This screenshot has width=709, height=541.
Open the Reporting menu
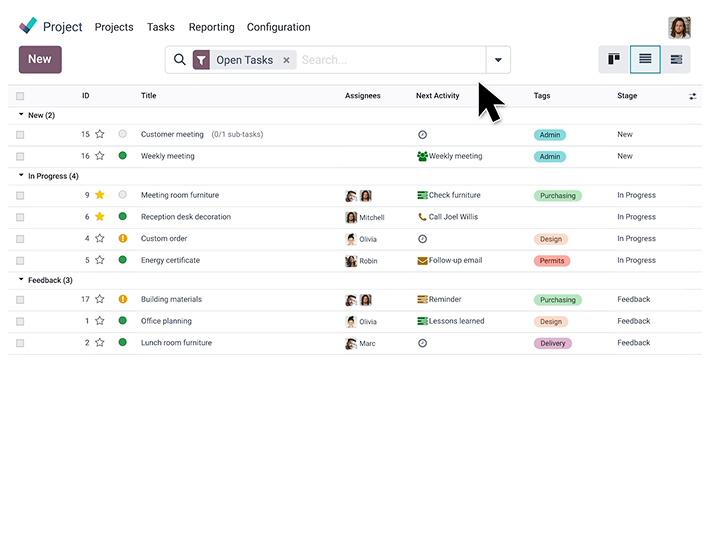(x=211, y=27)
